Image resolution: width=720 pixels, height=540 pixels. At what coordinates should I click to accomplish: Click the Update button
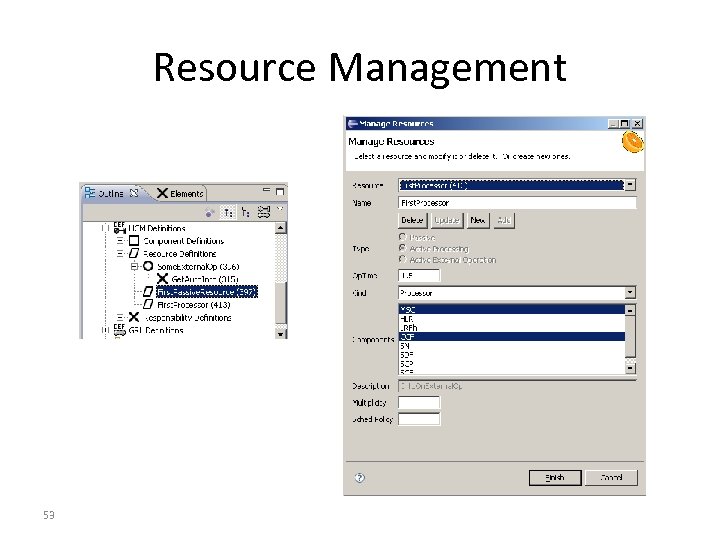[446, 220]
